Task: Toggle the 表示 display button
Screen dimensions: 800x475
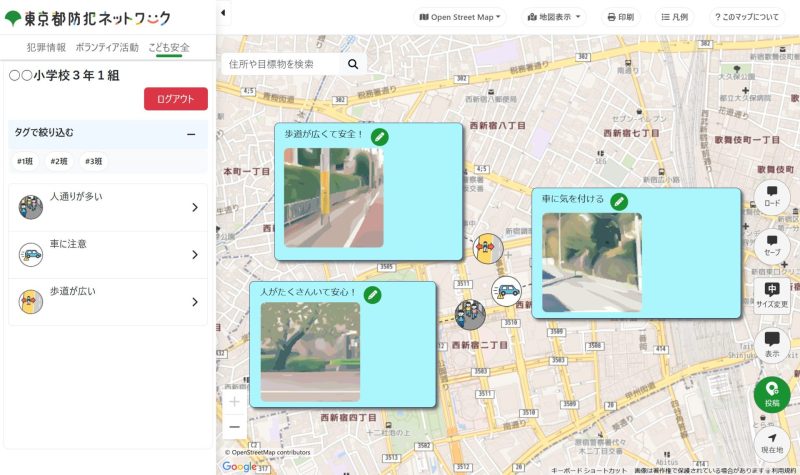Action: pos(771,344)
